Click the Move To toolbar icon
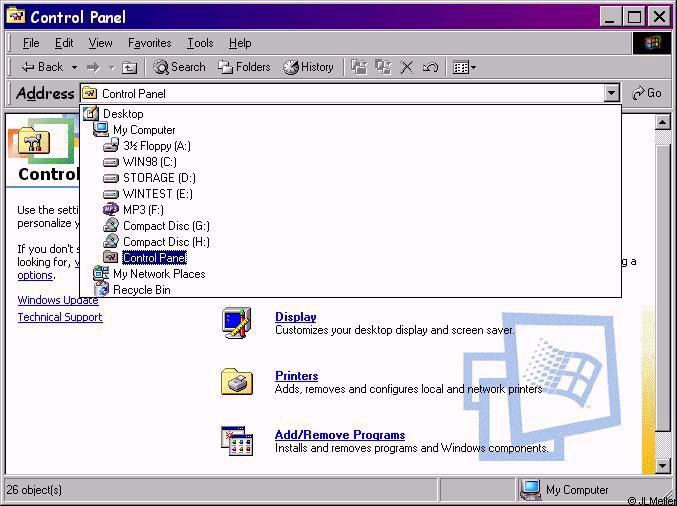 pyautogui.click(x=359, y=67)
